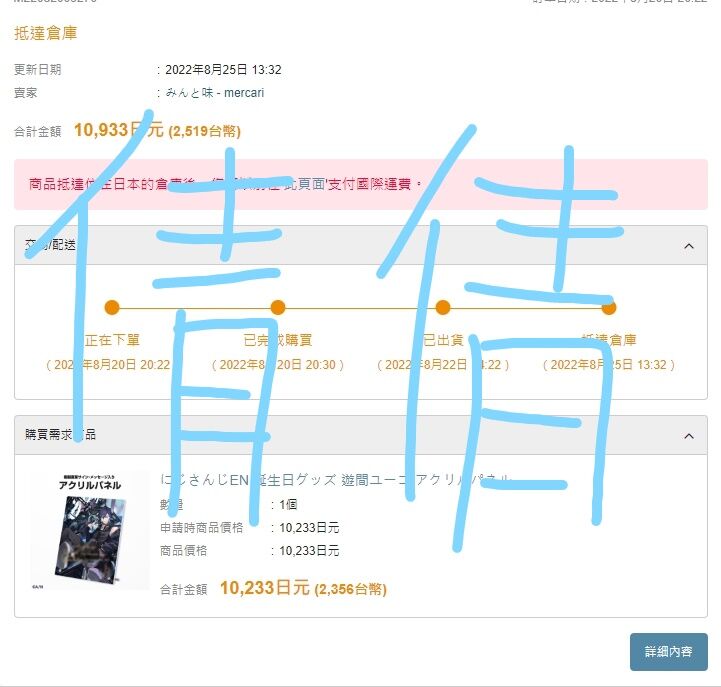The height and width of the screenshot is (687, 721).
Task: Select the 已出貨 progress dot
Action: click(443, 307)
